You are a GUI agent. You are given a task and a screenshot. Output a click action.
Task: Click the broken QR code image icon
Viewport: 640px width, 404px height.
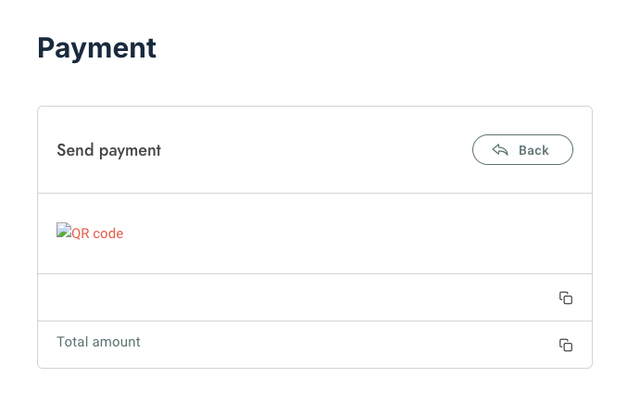pyautogui.click(x=63, y=230)
